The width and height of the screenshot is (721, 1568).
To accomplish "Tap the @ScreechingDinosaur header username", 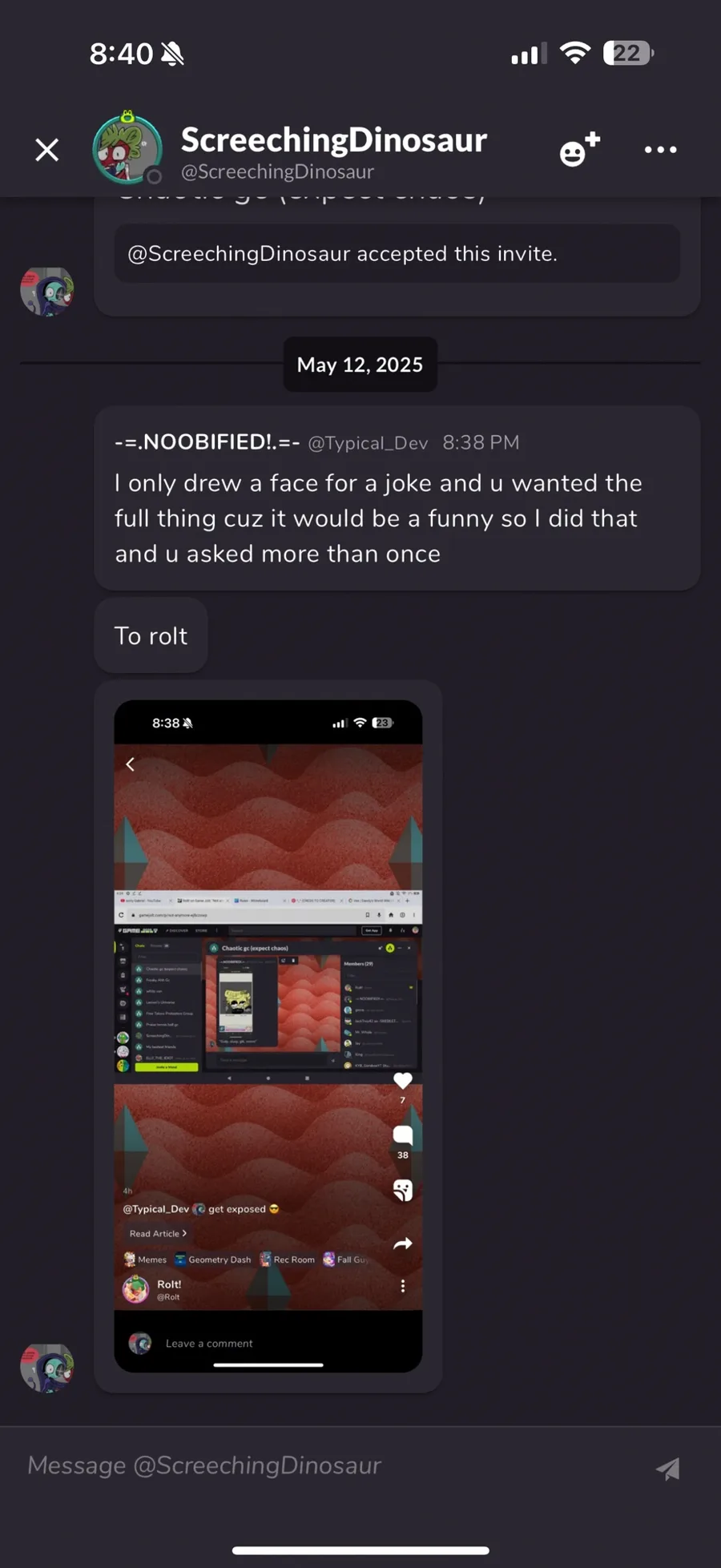I will (x=277, y=171).
